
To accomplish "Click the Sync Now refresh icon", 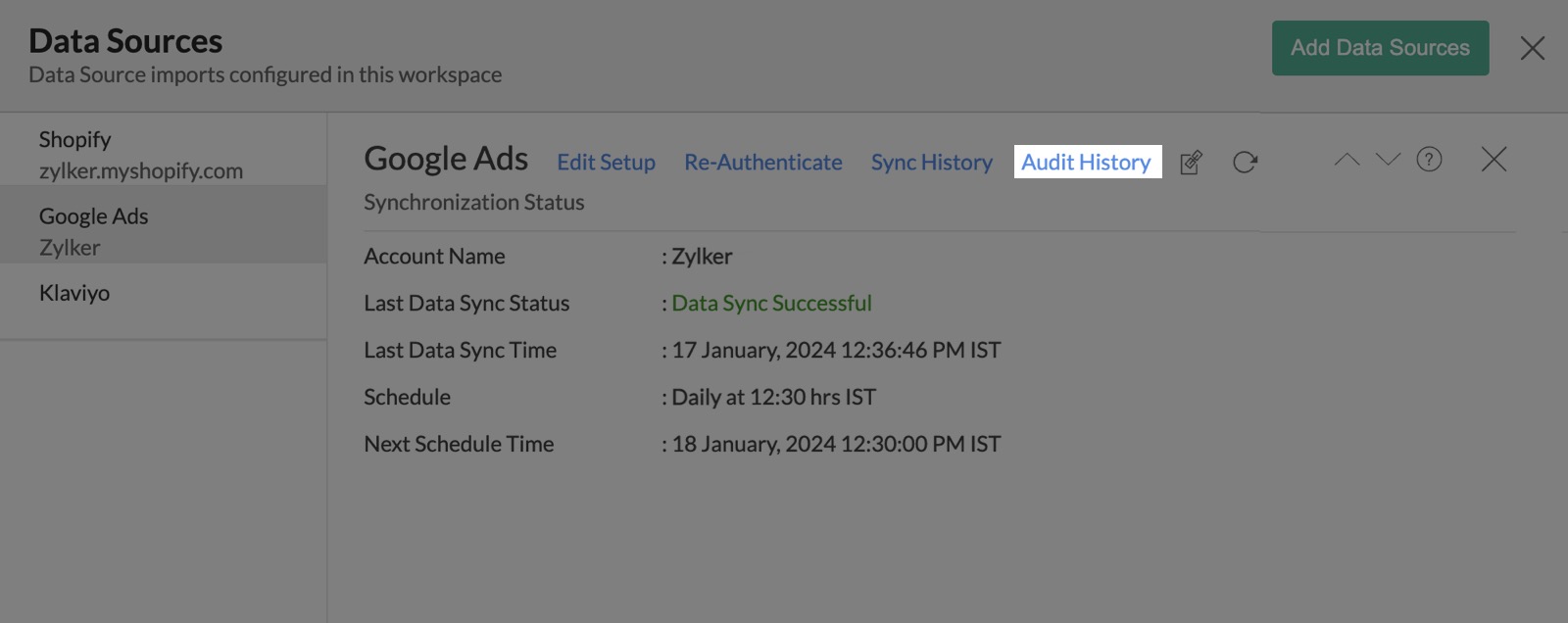I will (1245, 163).
